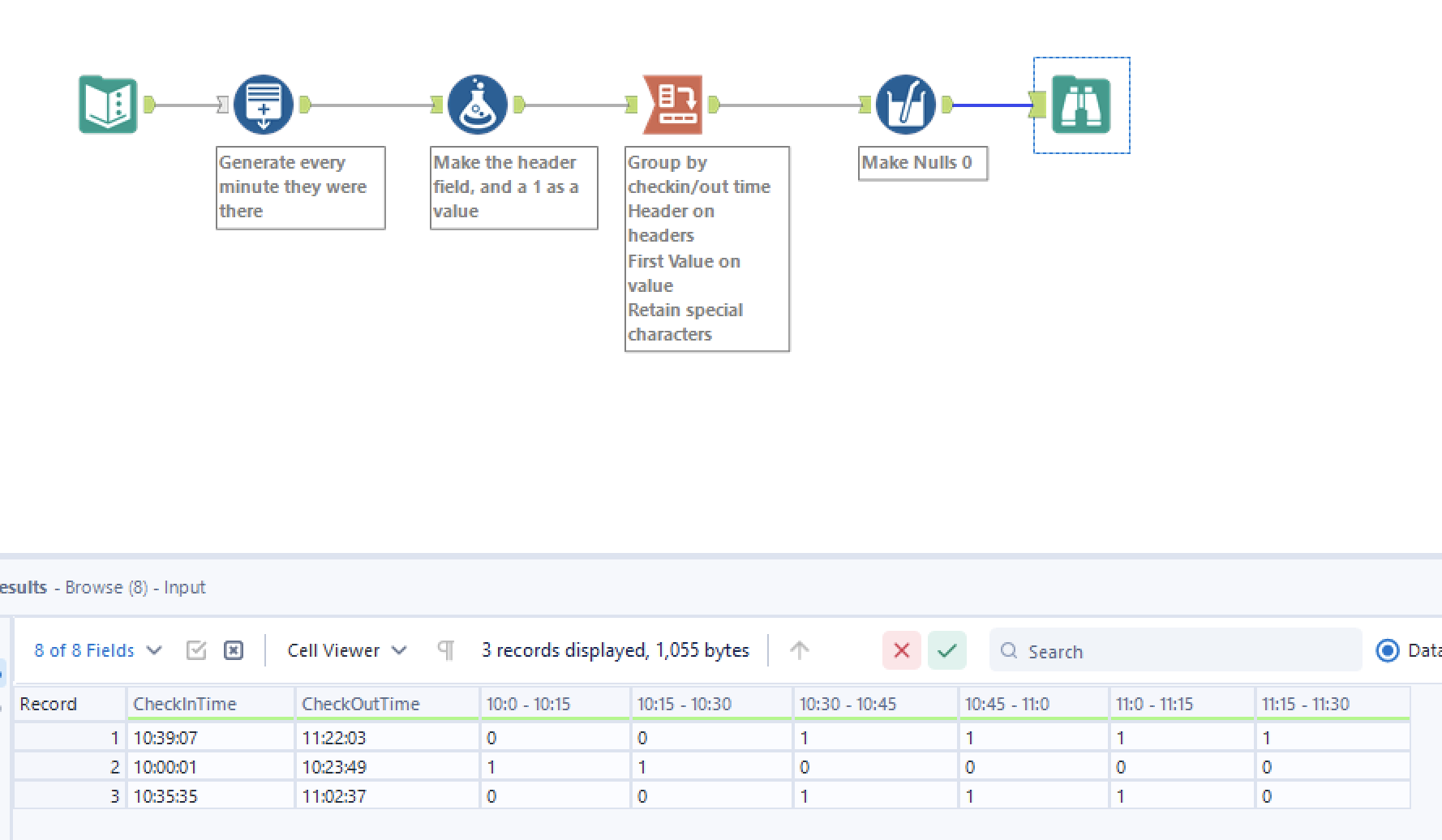Click inside the Search field
The height and width of the screenshot is (840, 1442).
pyautogui.click(x=1135, y=651)
